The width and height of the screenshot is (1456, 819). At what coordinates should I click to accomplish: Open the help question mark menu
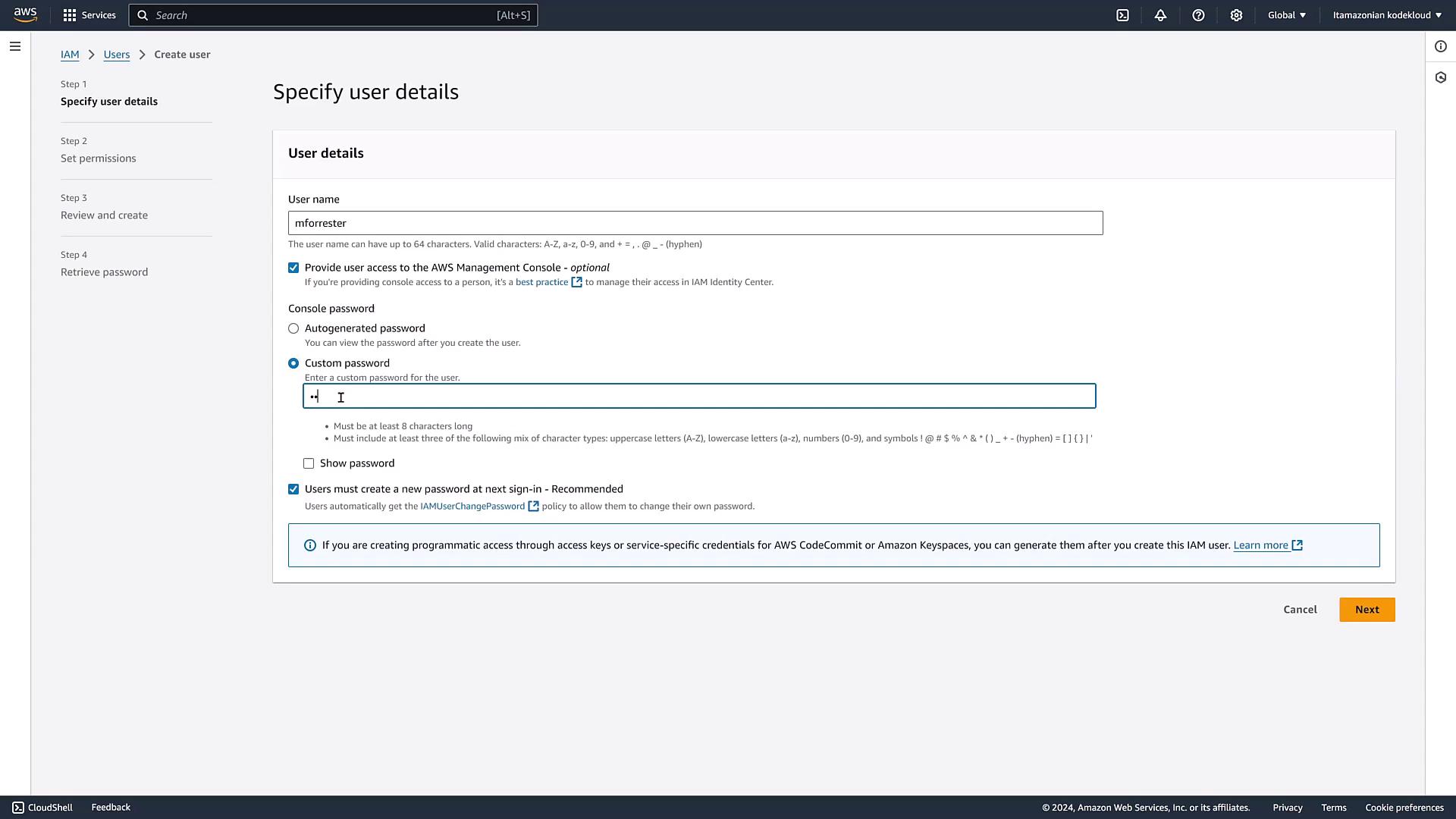[1198, 15]
